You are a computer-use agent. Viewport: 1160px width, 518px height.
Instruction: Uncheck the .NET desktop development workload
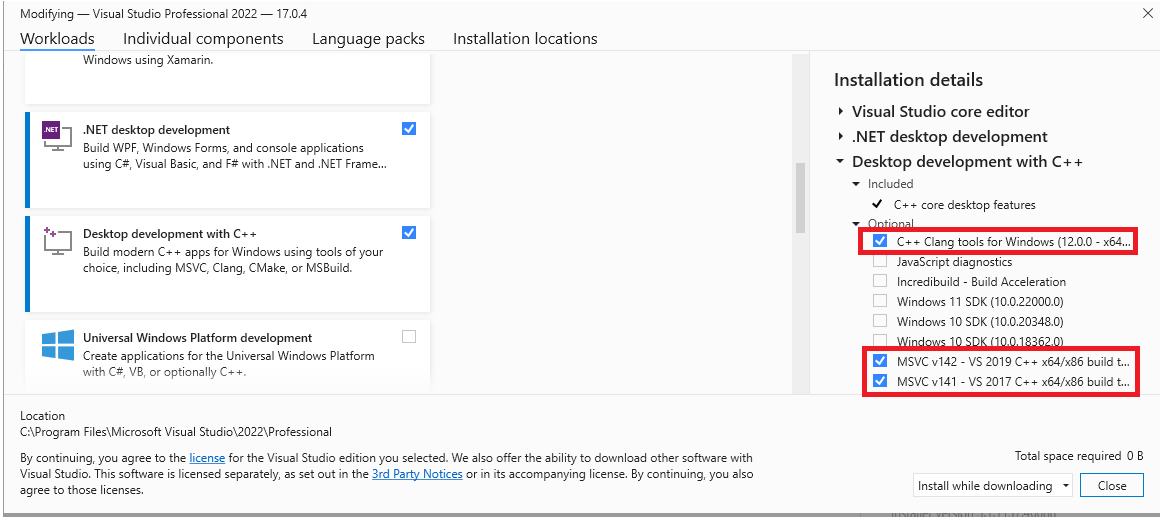409,129
